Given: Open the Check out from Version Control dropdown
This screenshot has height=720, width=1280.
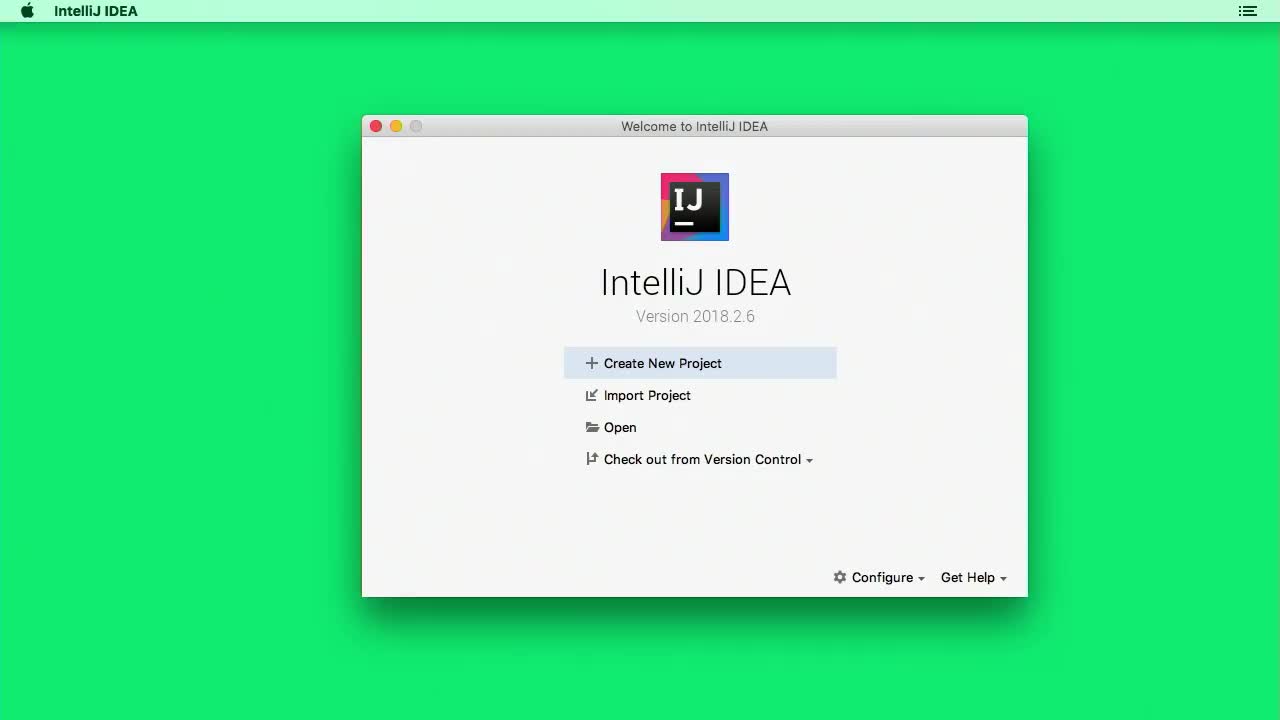Looking at the screenshot, I should pyautogui.click(x=810, y=460).
